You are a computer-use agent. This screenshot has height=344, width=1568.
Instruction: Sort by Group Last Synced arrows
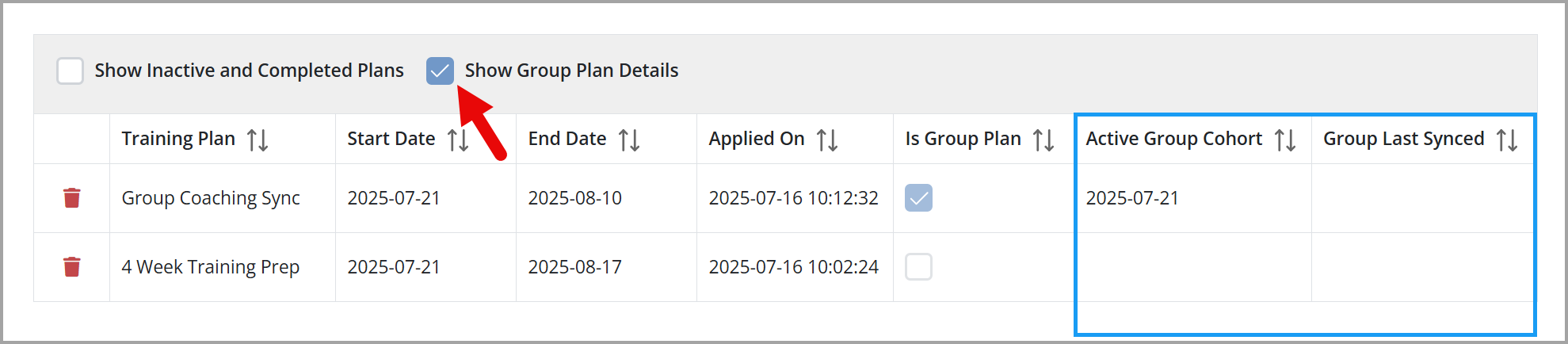pos(1507,140)
